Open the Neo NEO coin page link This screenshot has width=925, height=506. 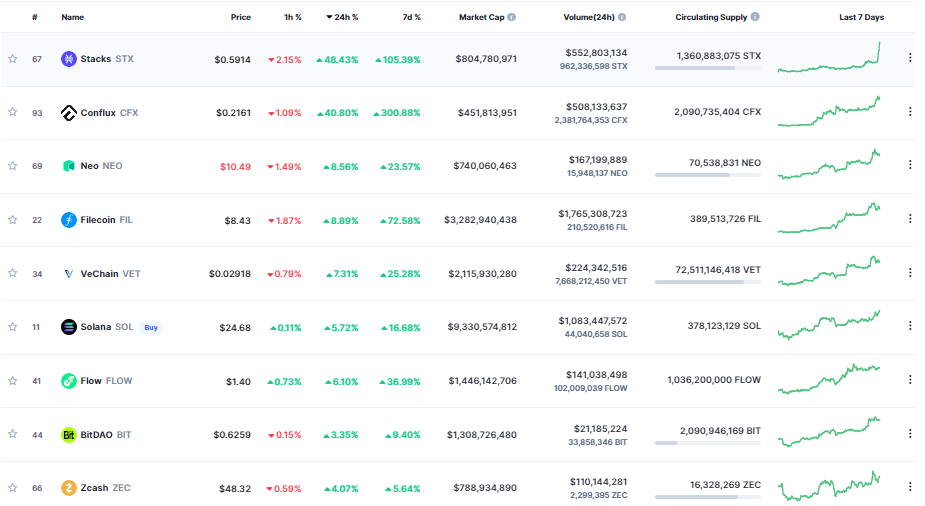click(x=101, y=166)
